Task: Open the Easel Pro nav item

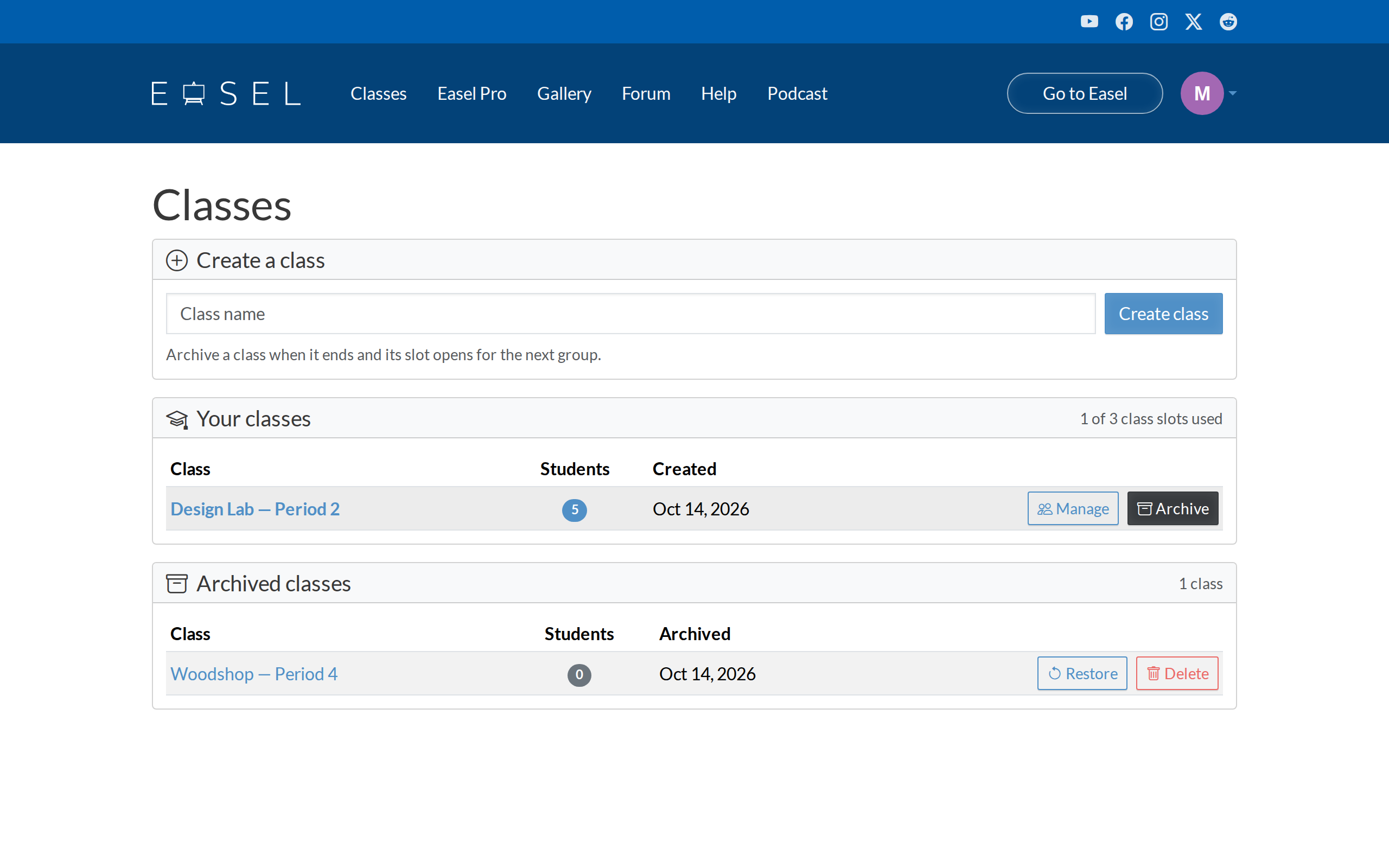Action: [472, 93]
